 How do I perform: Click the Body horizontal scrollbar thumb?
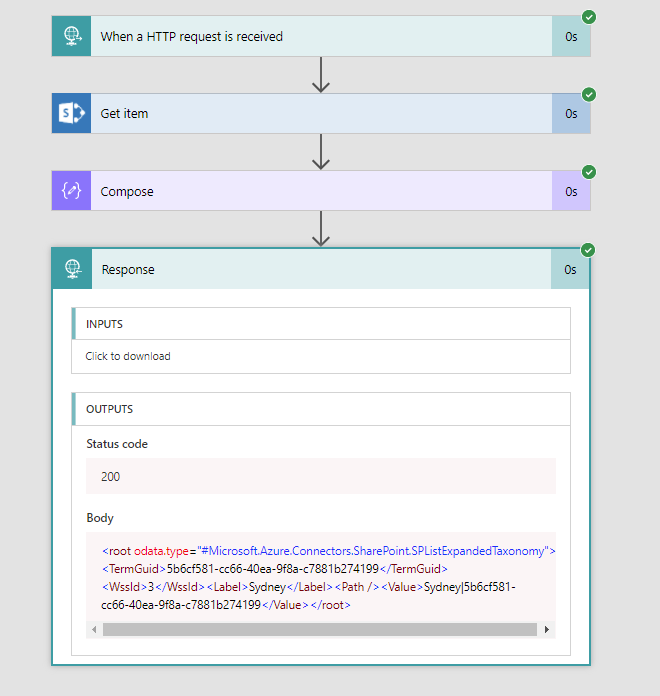pos(318,629)
